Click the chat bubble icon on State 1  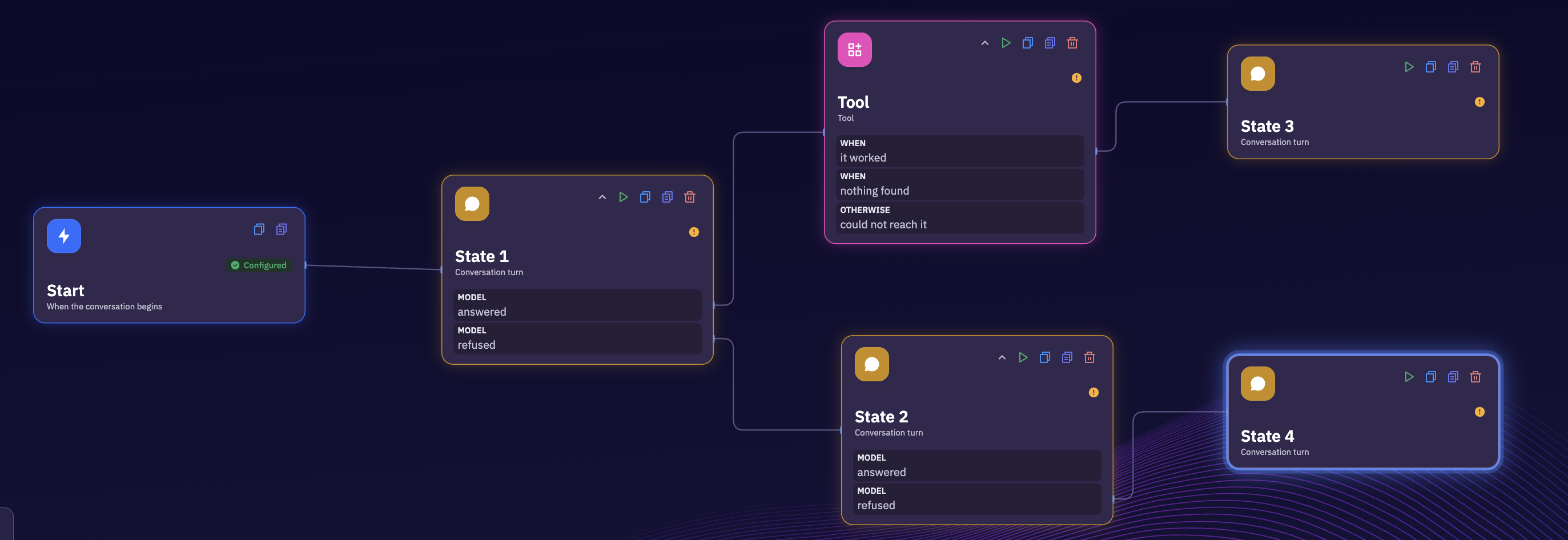tap(472, 204)
